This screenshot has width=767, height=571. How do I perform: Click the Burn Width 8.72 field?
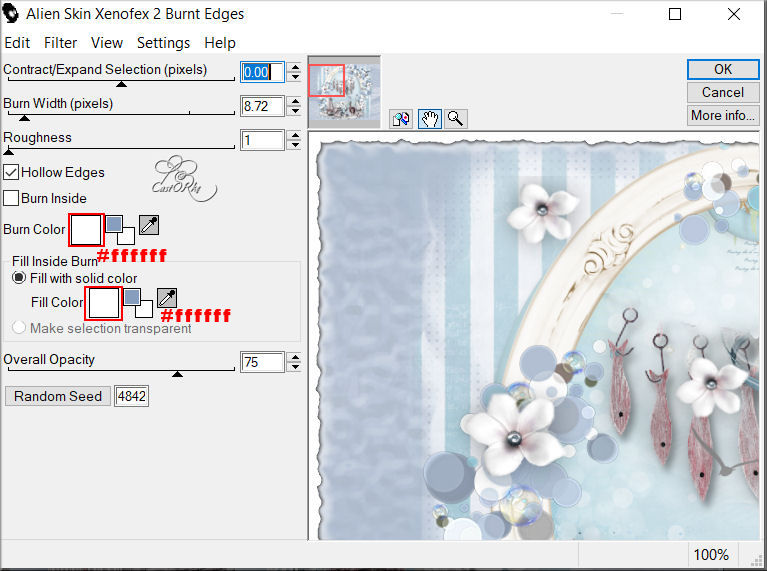click(x=262, y=106)
